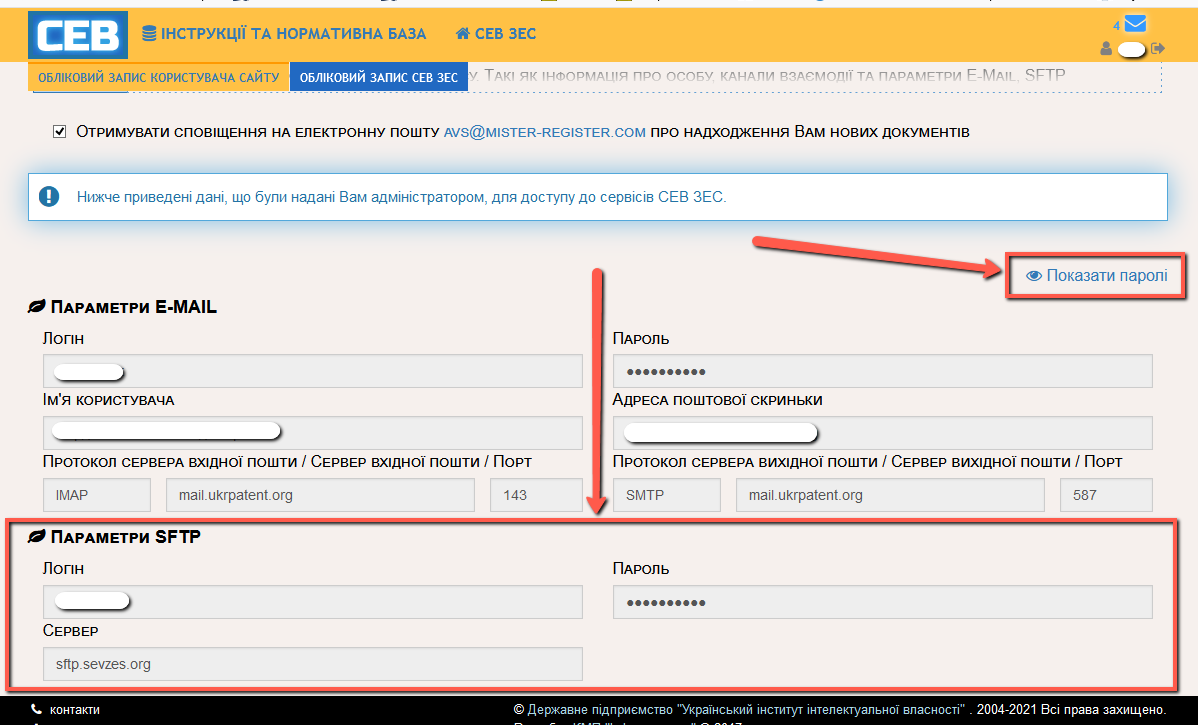Open the avs@mister-register.com email link
The width and height of the screenshot is (1198, 725).
click(543, 131)
